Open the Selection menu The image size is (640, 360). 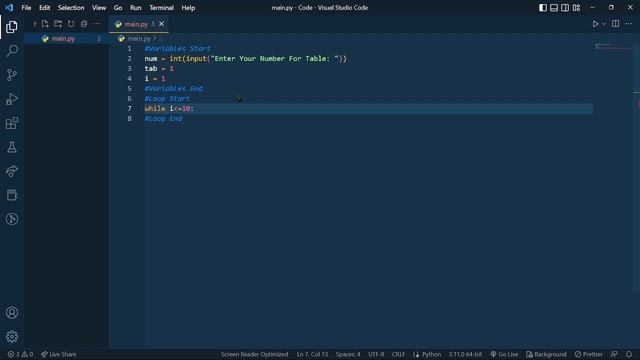(71, 8)
